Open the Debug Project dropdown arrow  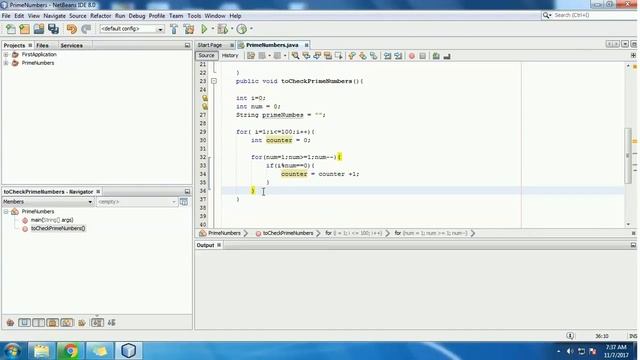click(x=231, y=29)
